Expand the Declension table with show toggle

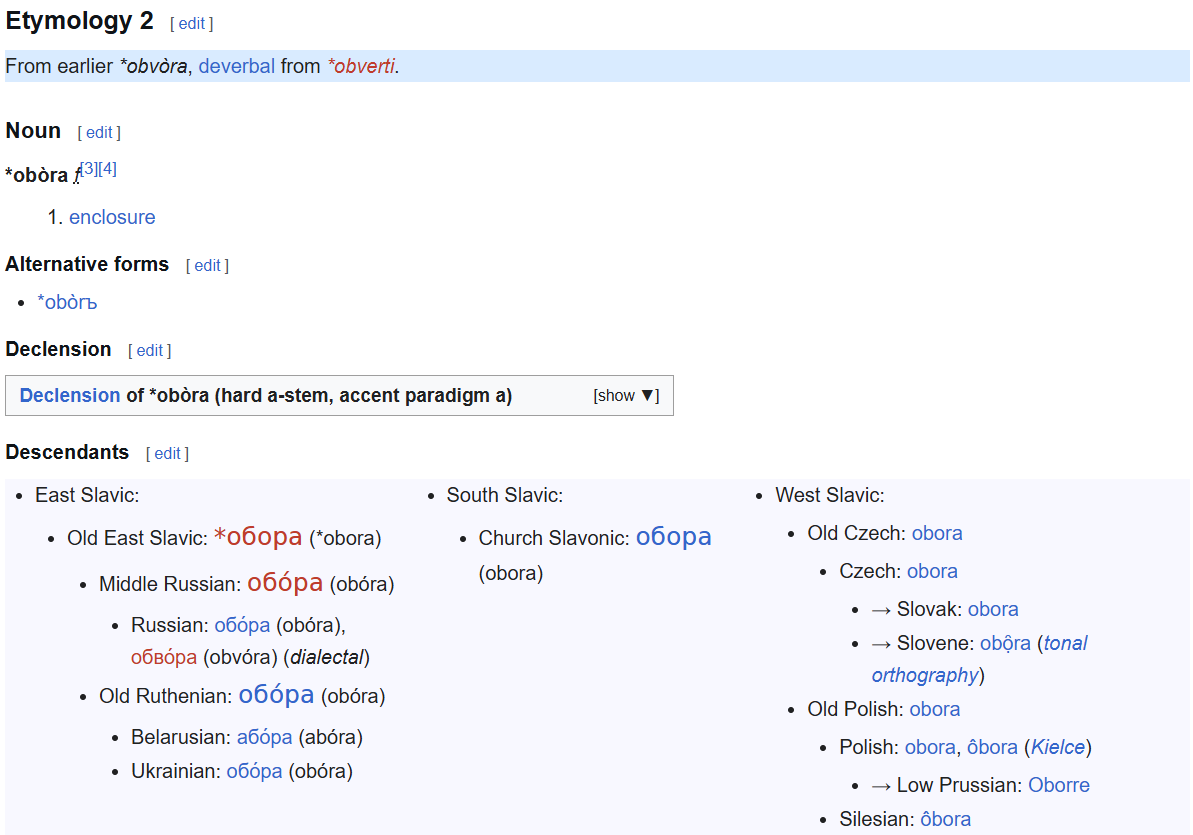point(626,396)
